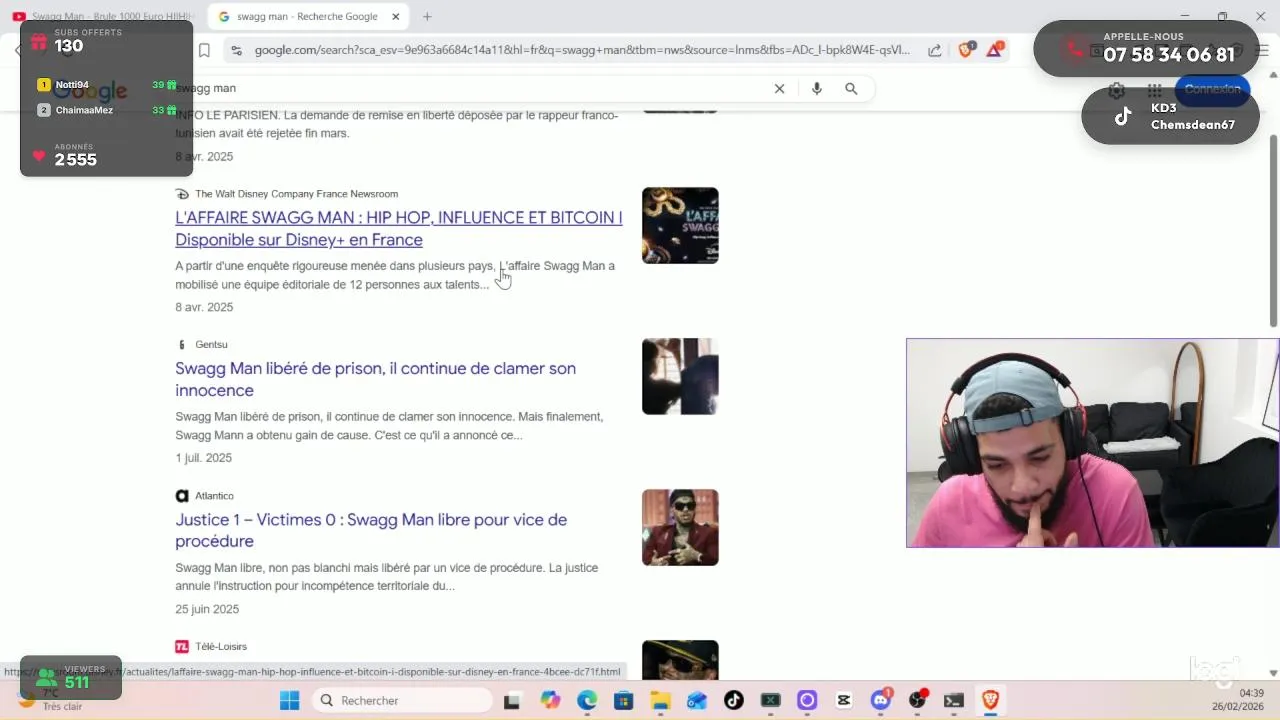Open OBS Studio from the taskbar
The image size is (1280, 720).
[x=917, y=700]
